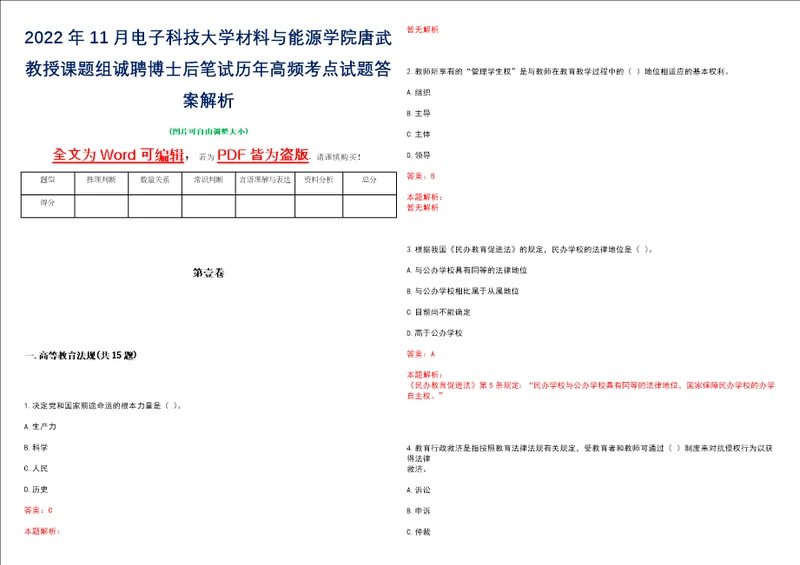The width and height of the screenshot is (800, 565).
Task: Select option "B.主导"
Action: pyautogui.click(x=418, y=113)
